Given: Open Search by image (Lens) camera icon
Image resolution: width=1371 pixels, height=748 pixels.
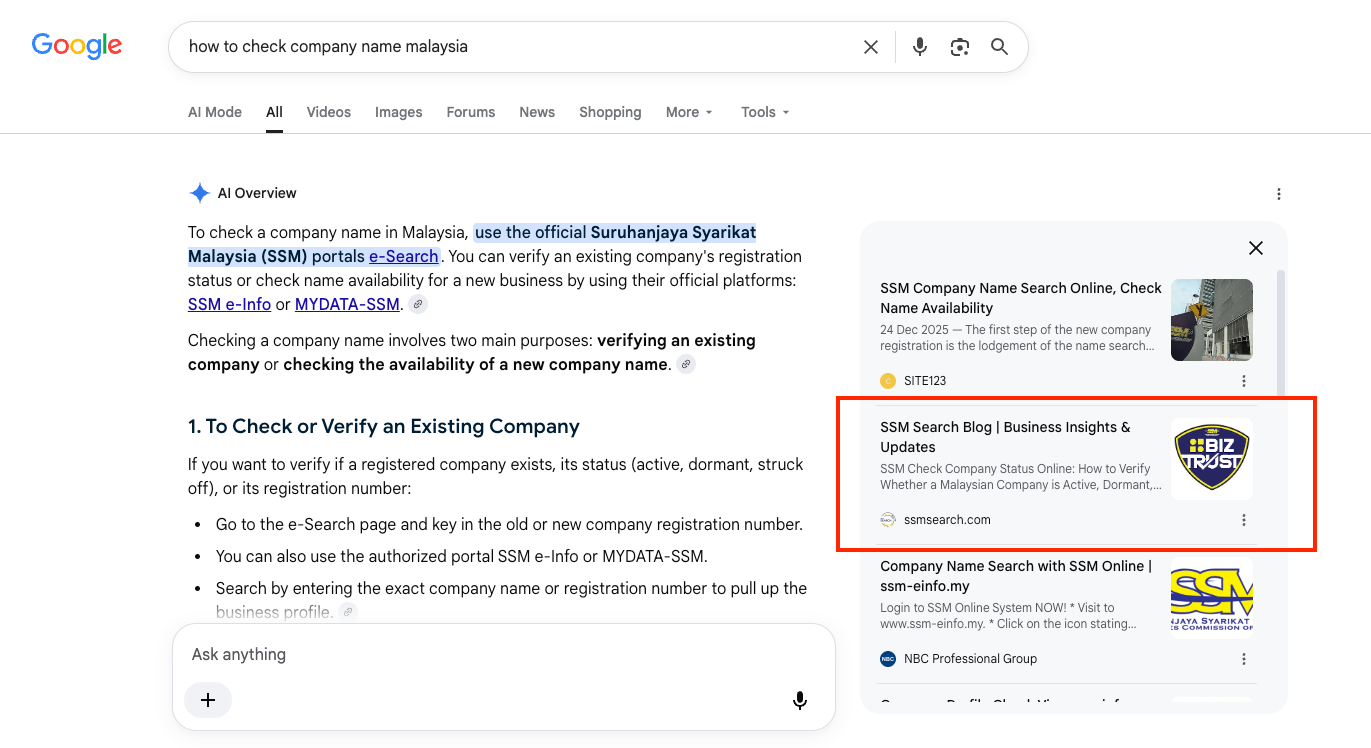Looking at the screenshot, I should pos(960,47).
